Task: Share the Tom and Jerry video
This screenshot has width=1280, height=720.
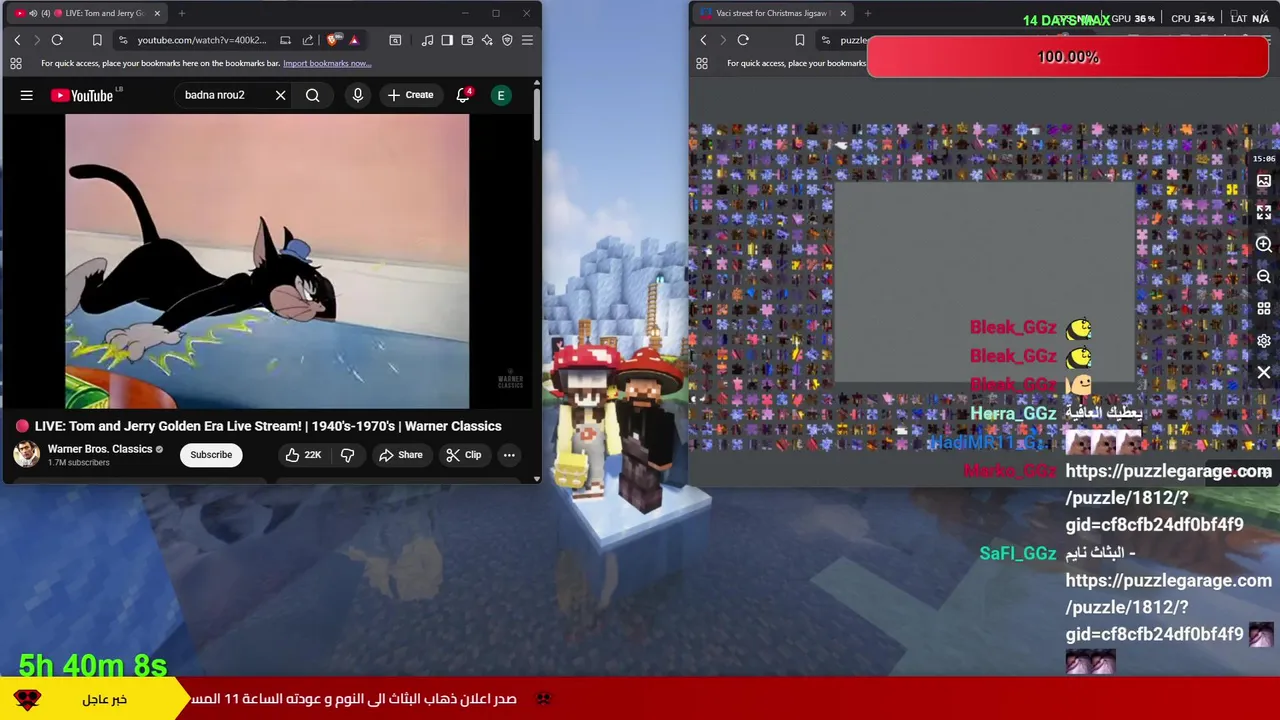Action: pos(400,455)
